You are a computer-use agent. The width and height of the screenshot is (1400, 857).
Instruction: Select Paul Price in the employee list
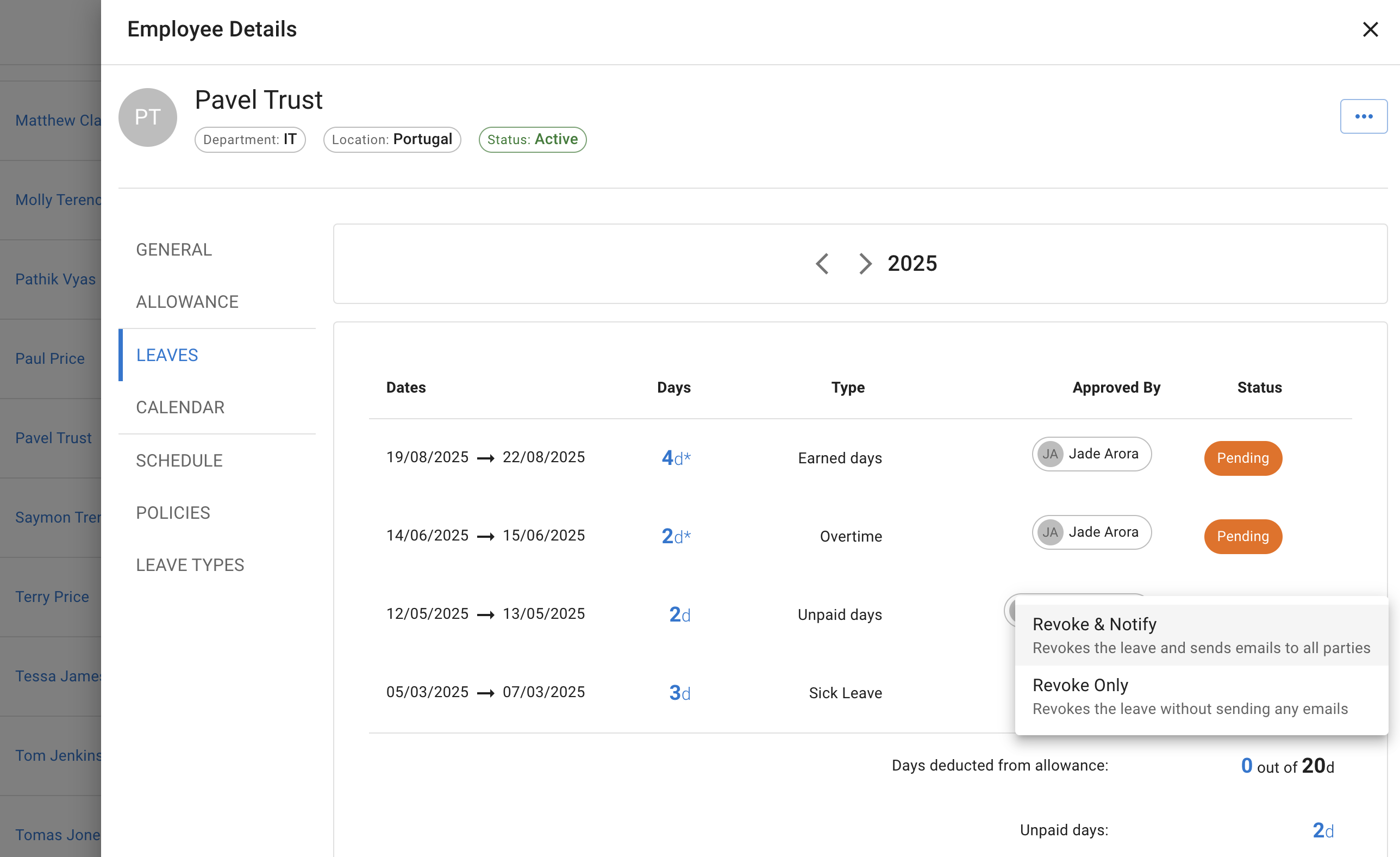click(x=50, y=358)
